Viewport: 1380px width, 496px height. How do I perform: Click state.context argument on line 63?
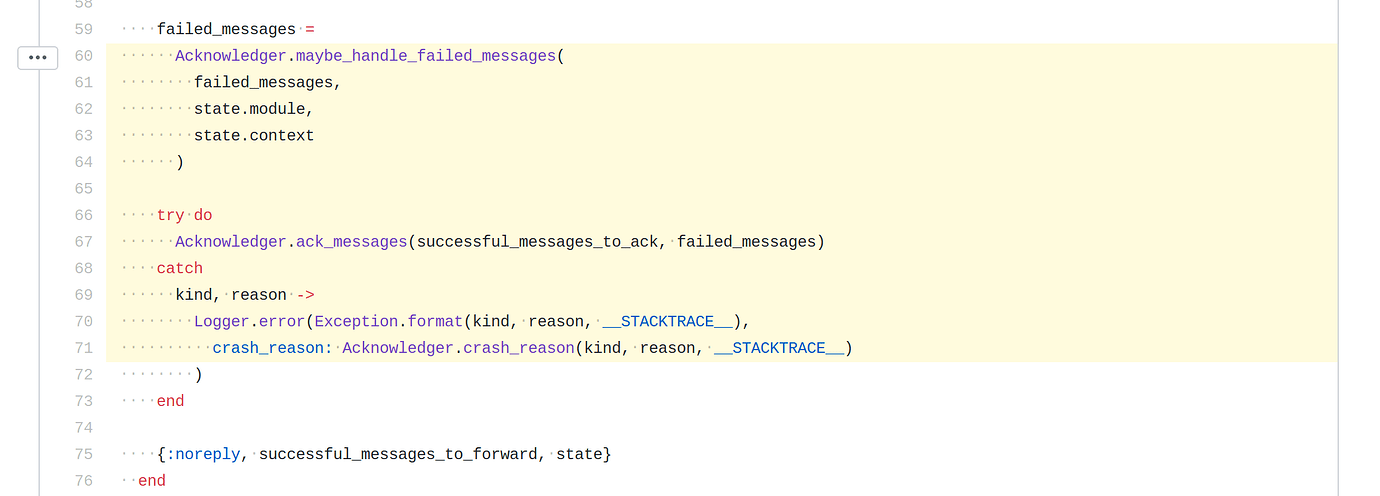[x=254, y=136]
